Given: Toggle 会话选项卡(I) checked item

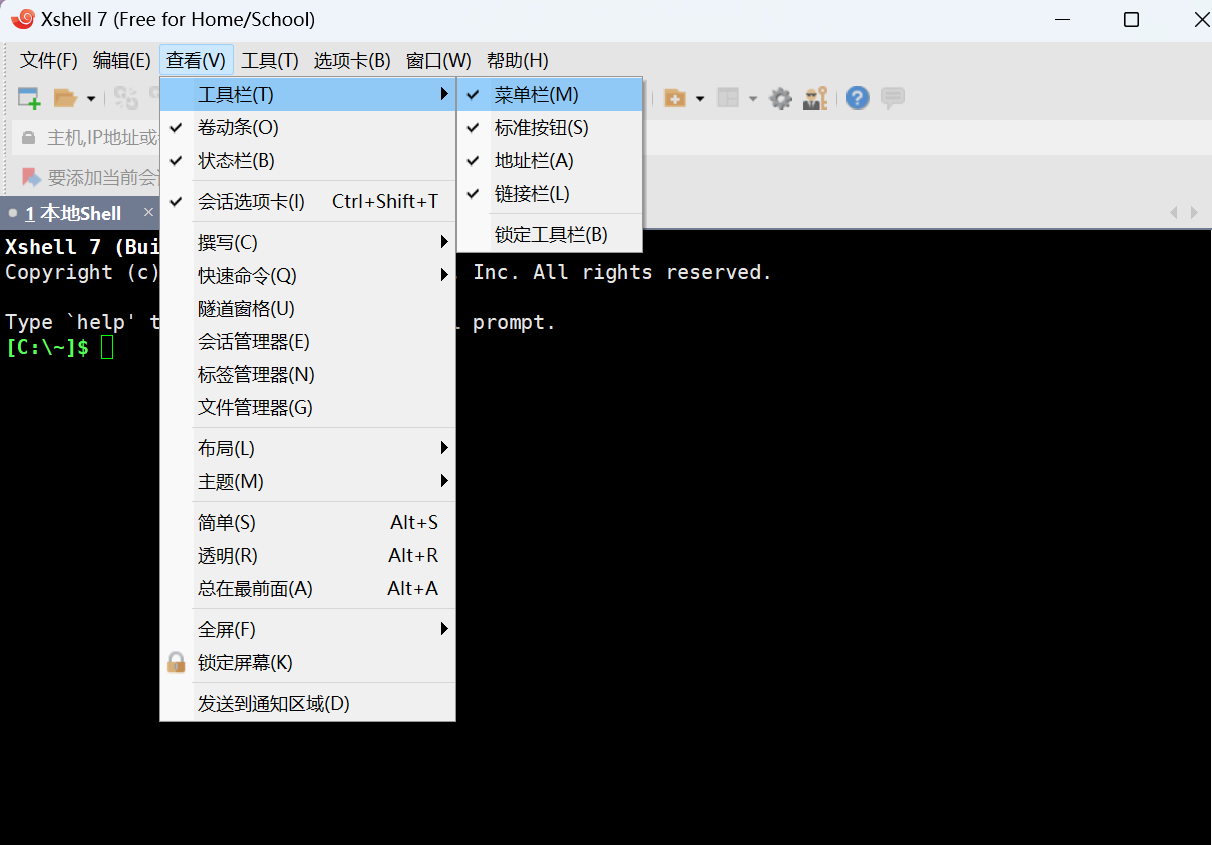Looking at the screenshot, I should pyautogui.click(x=307, y=201).
